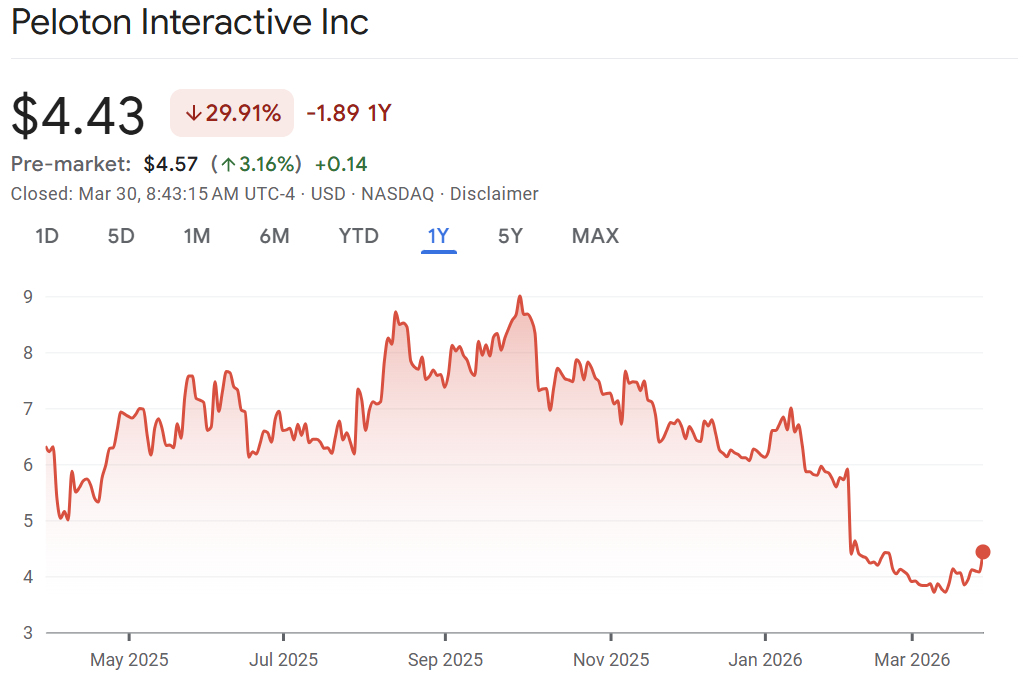
Task: Select the YTD range tab
Action: click(358, 236)
